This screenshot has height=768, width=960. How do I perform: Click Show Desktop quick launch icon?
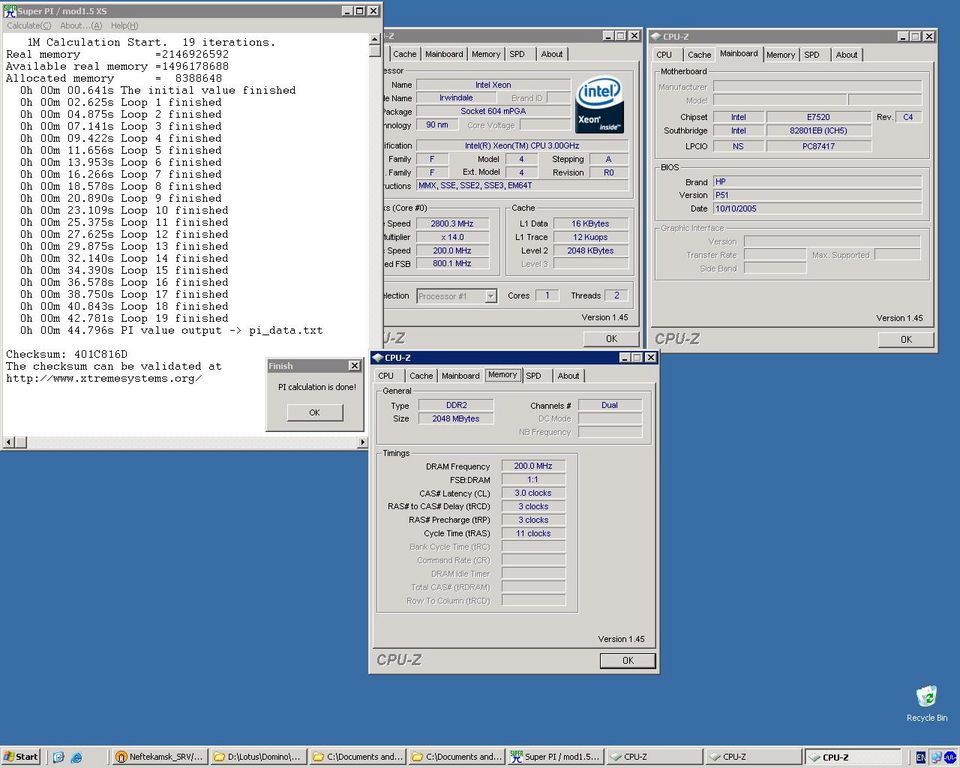pos(59,758)
